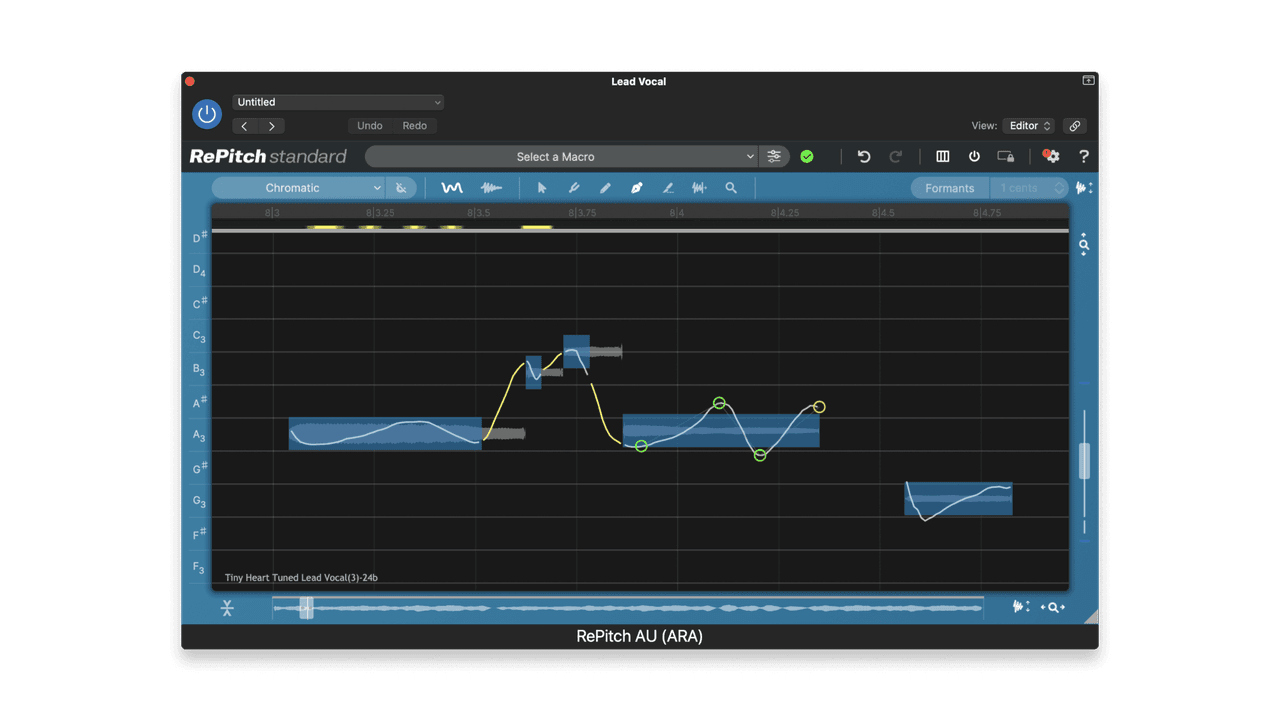
Task: Open the macro settings sliders icon
Action: pos(774,156)
